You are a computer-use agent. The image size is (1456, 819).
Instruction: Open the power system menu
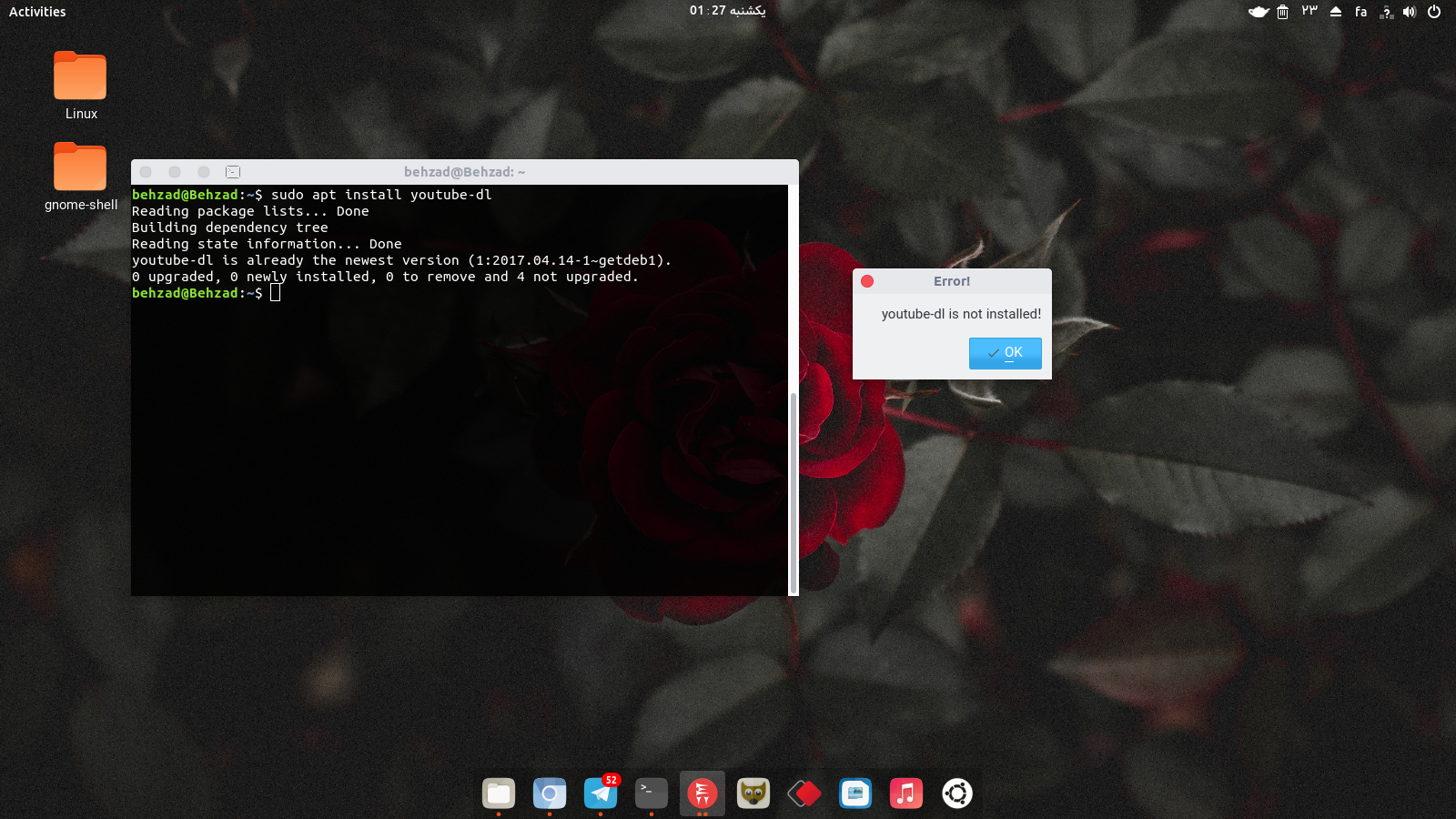pos(1434,12)
